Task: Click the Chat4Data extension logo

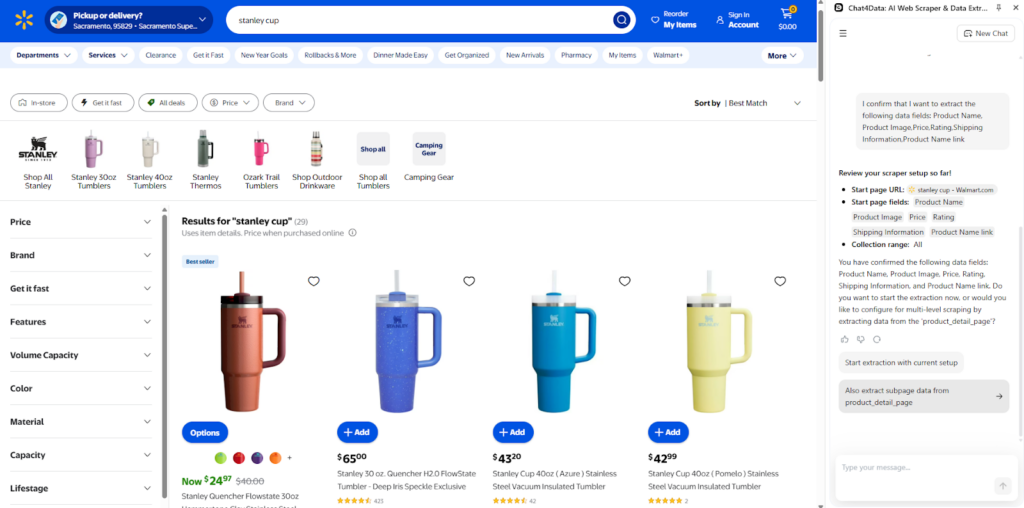Action: (839, 7)
